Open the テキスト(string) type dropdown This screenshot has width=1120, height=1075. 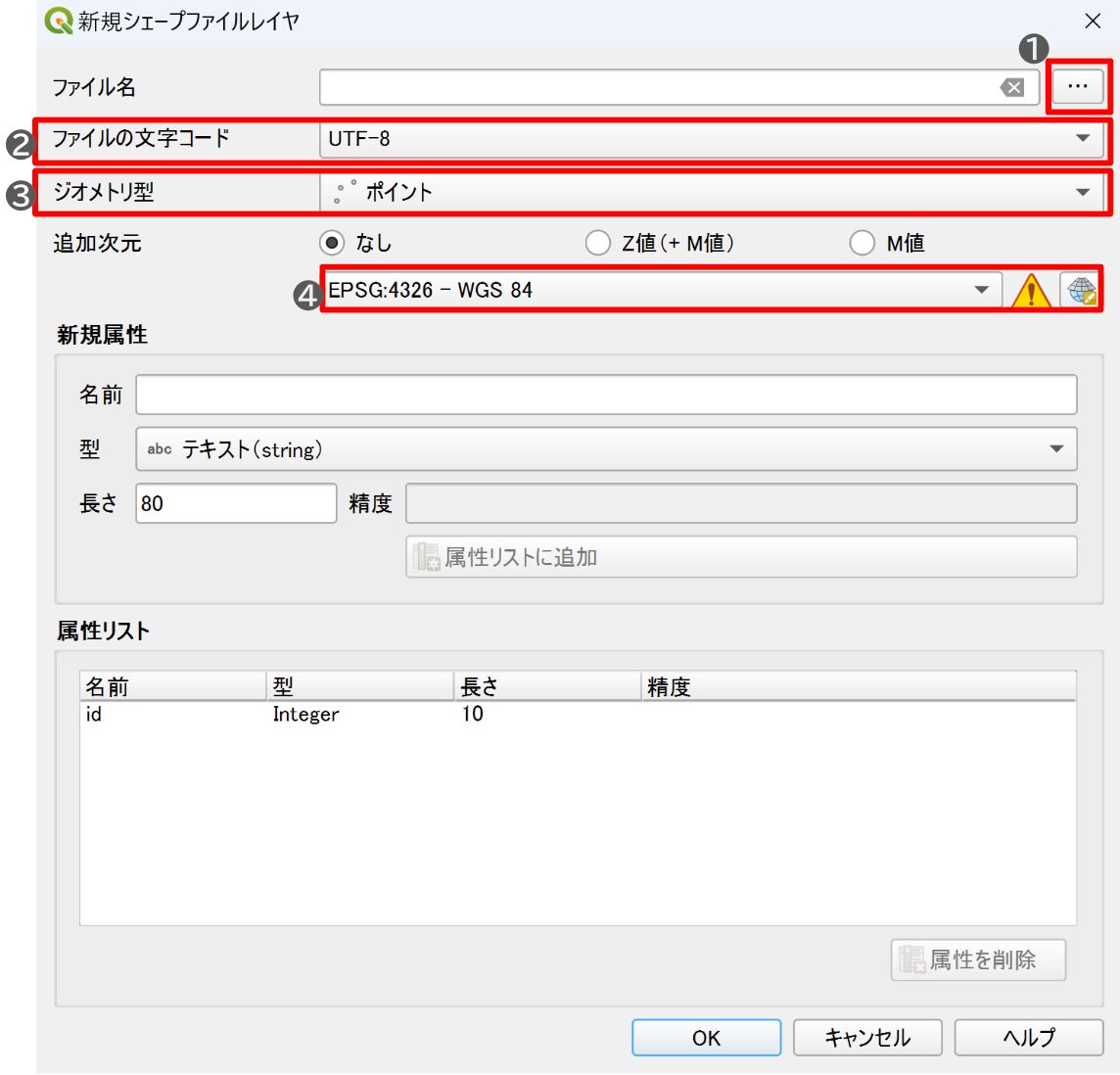[606, 449]
